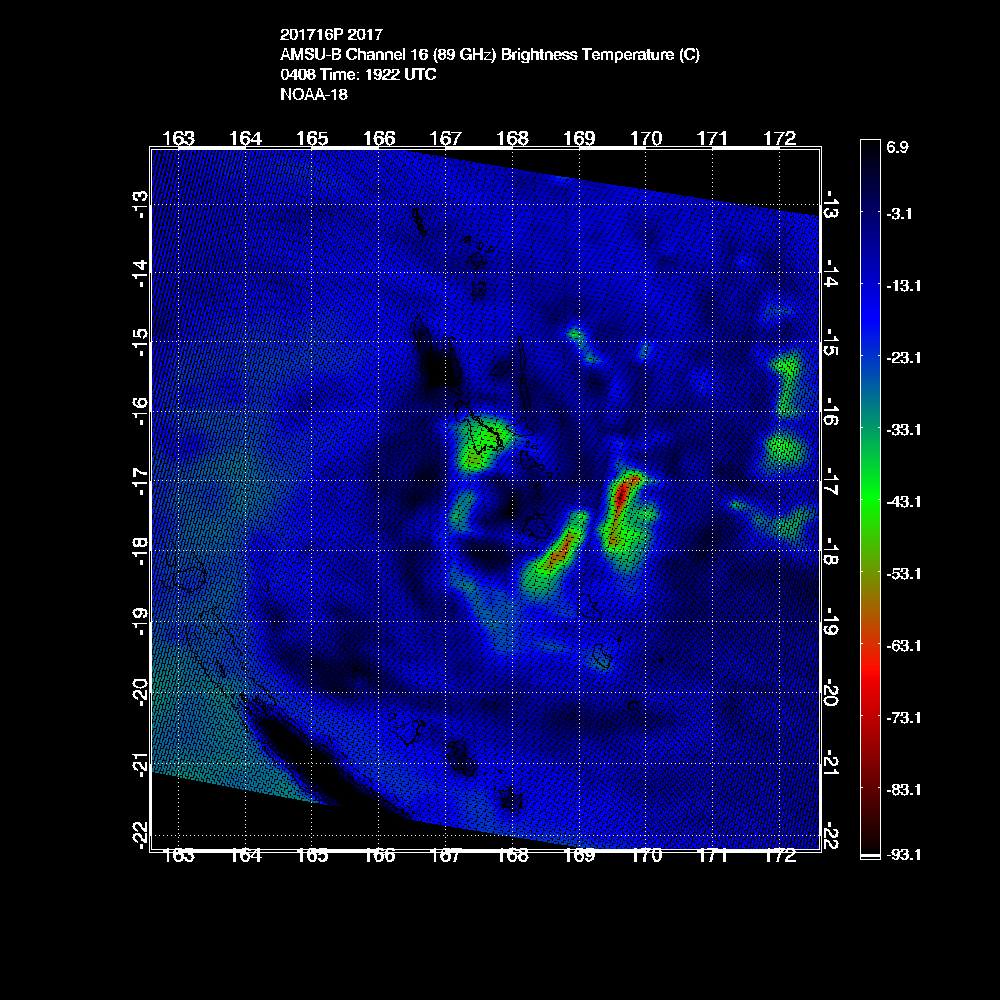Image resolution: width=1000 pixels, height=1000 pixels.
Task: Click longitude label "163" on the top axis
Action: [x=179, y=138]
